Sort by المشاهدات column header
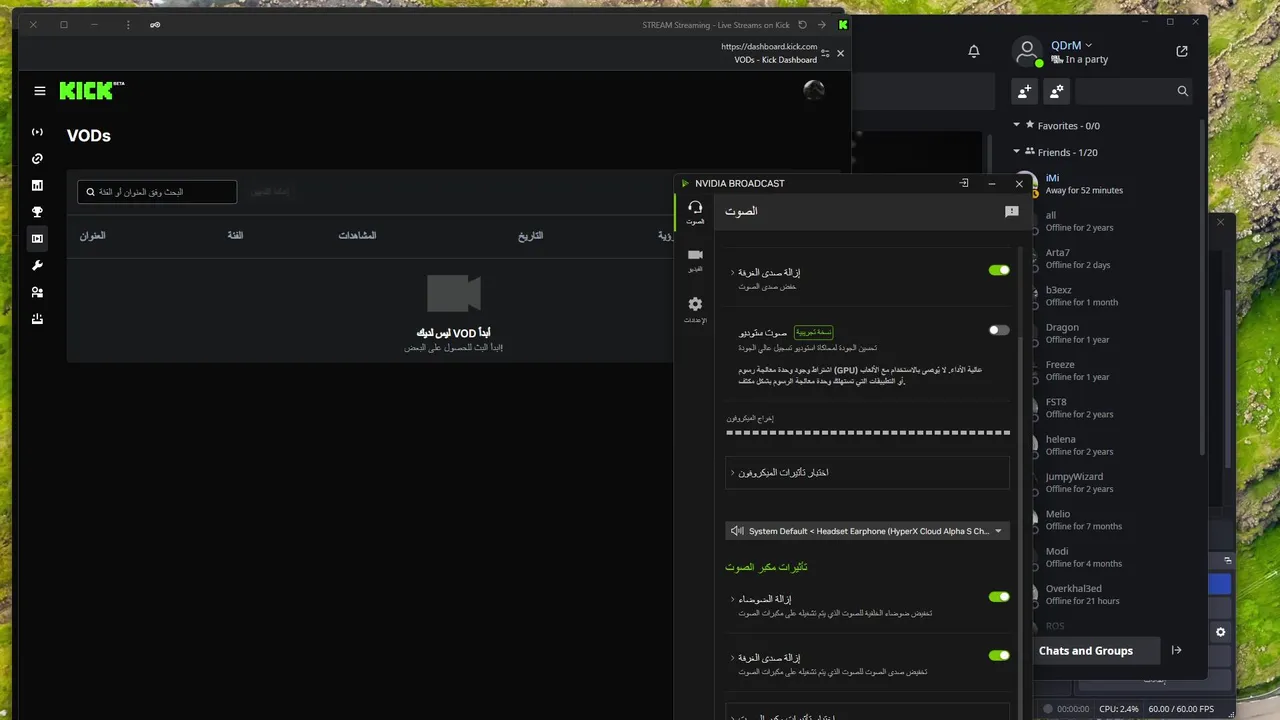1280x720 pixels. tap(357, 236)
